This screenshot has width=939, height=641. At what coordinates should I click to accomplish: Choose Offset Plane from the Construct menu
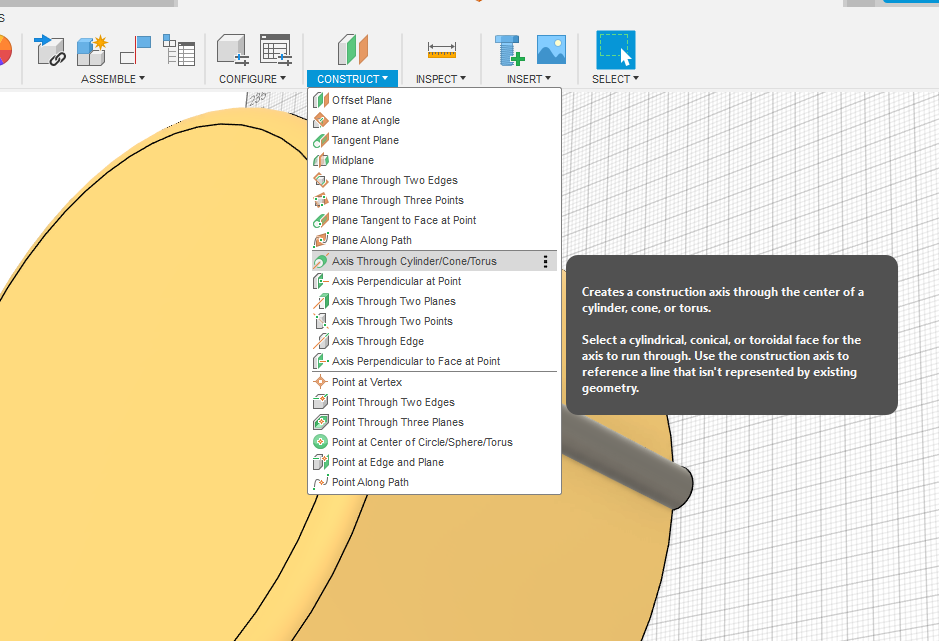click(x=362, y=100)
